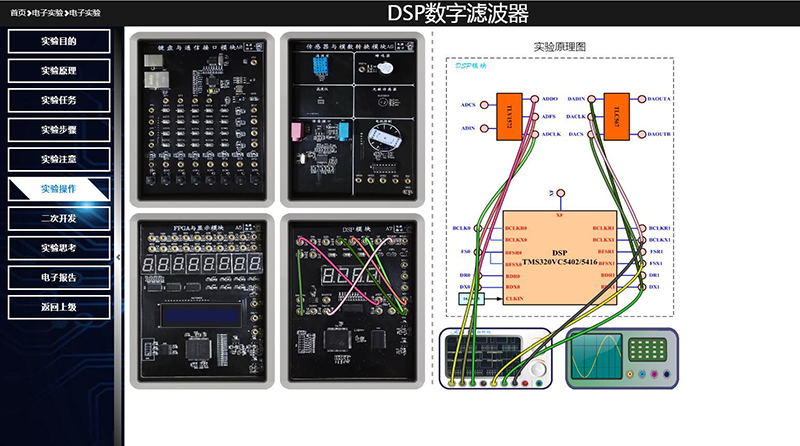Click the orange DAC chip block
Viewport: 800px width, 446px height.
pos(613,115)
